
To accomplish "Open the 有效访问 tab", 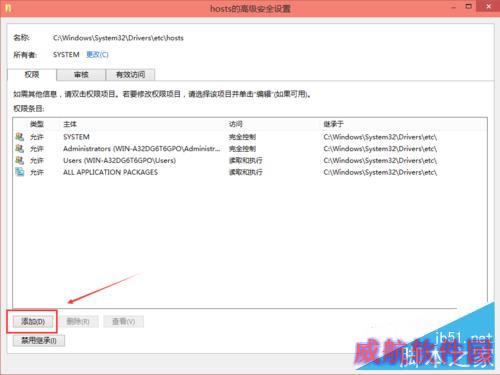I will pos(130,75).
